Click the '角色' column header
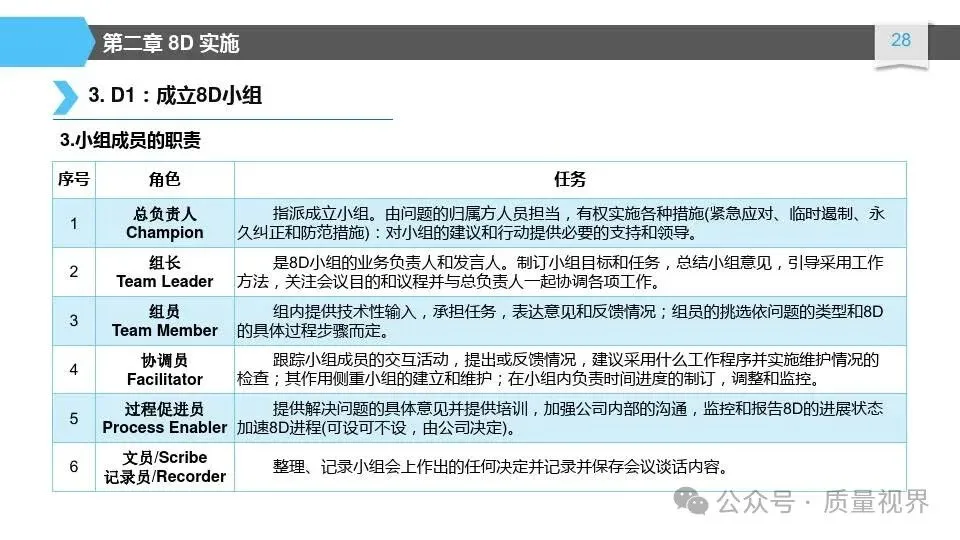Viewport: 960px width, 540px height. click(165, 179)
